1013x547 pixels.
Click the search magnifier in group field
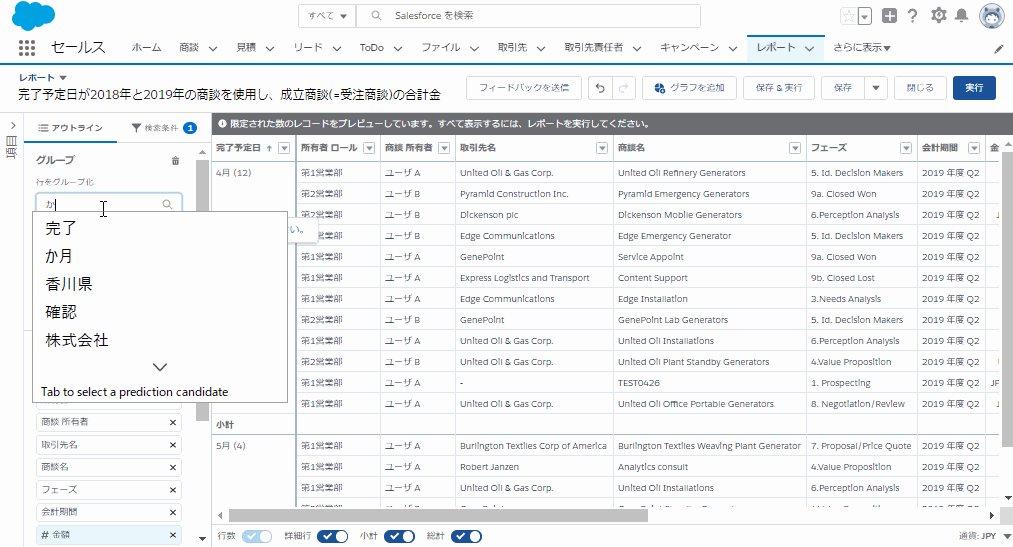(167, 204)
